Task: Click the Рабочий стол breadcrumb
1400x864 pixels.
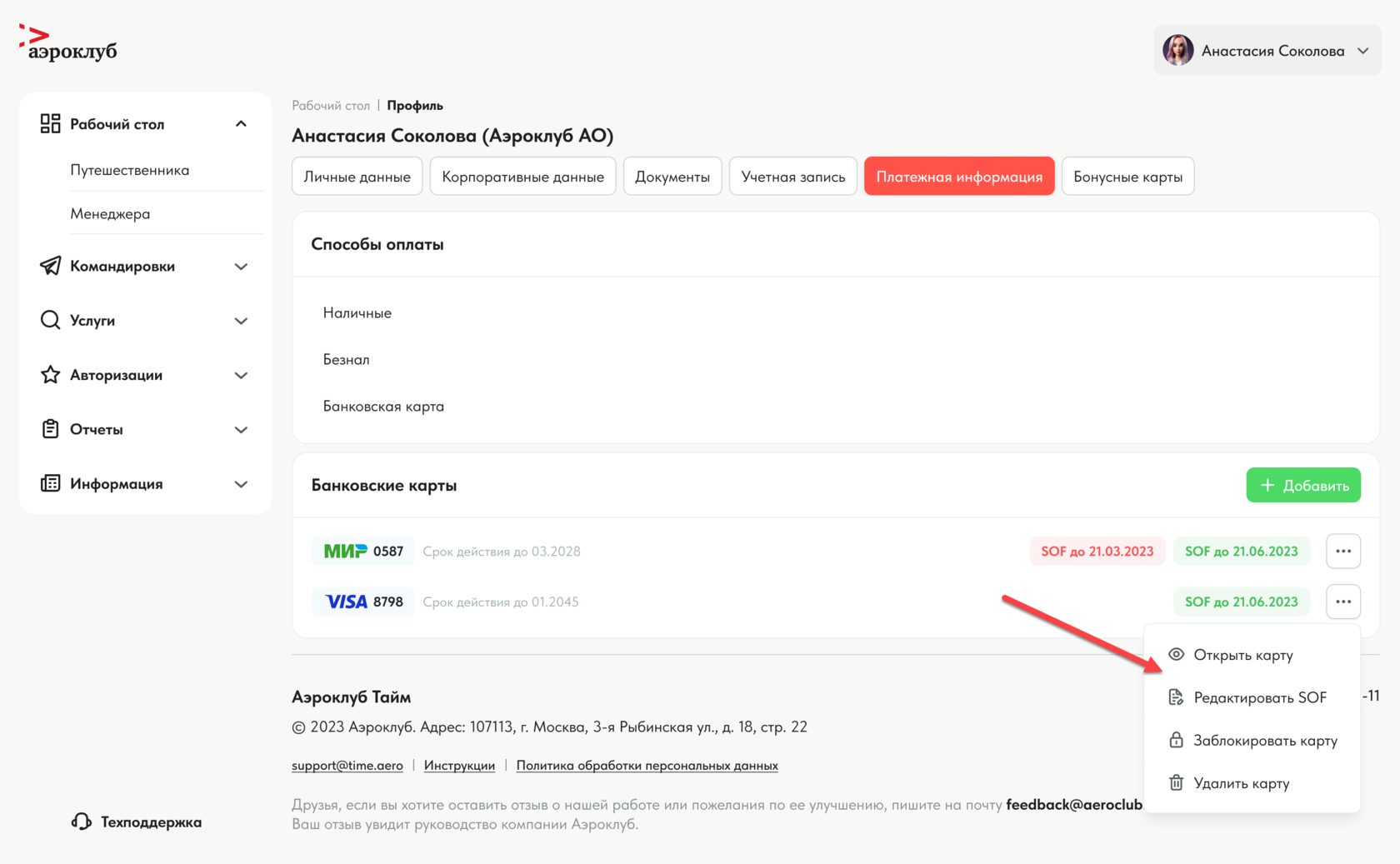Action: click(331, 106)
